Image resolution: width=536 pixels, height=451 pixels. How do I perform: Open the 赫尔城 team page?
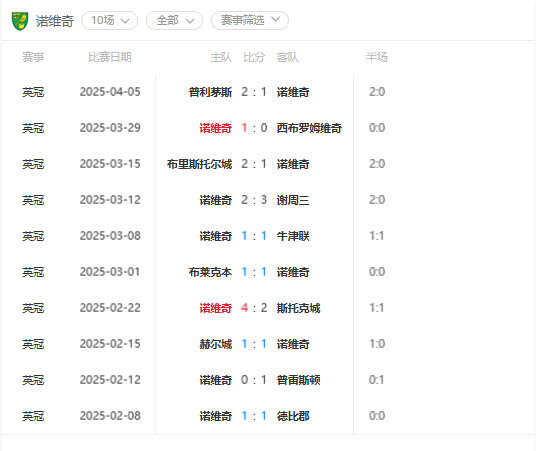(216, 344)
